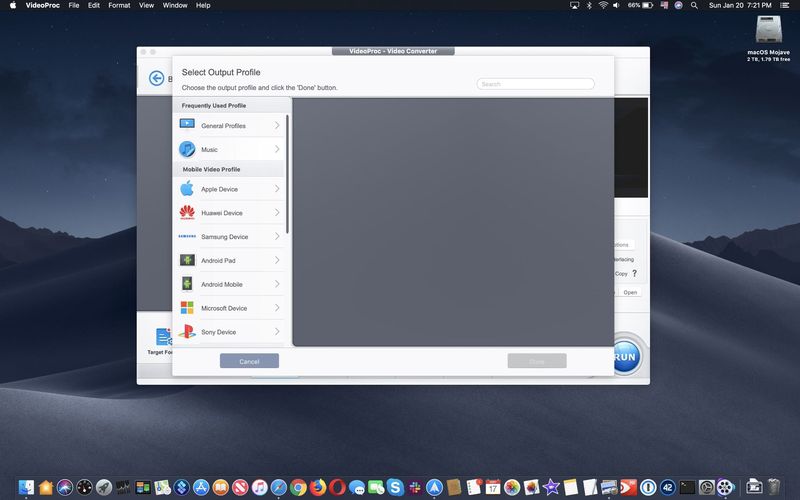The image size is (800, 500).
Task: Open iMovie star icon in Dock
Action: point(551,487)
